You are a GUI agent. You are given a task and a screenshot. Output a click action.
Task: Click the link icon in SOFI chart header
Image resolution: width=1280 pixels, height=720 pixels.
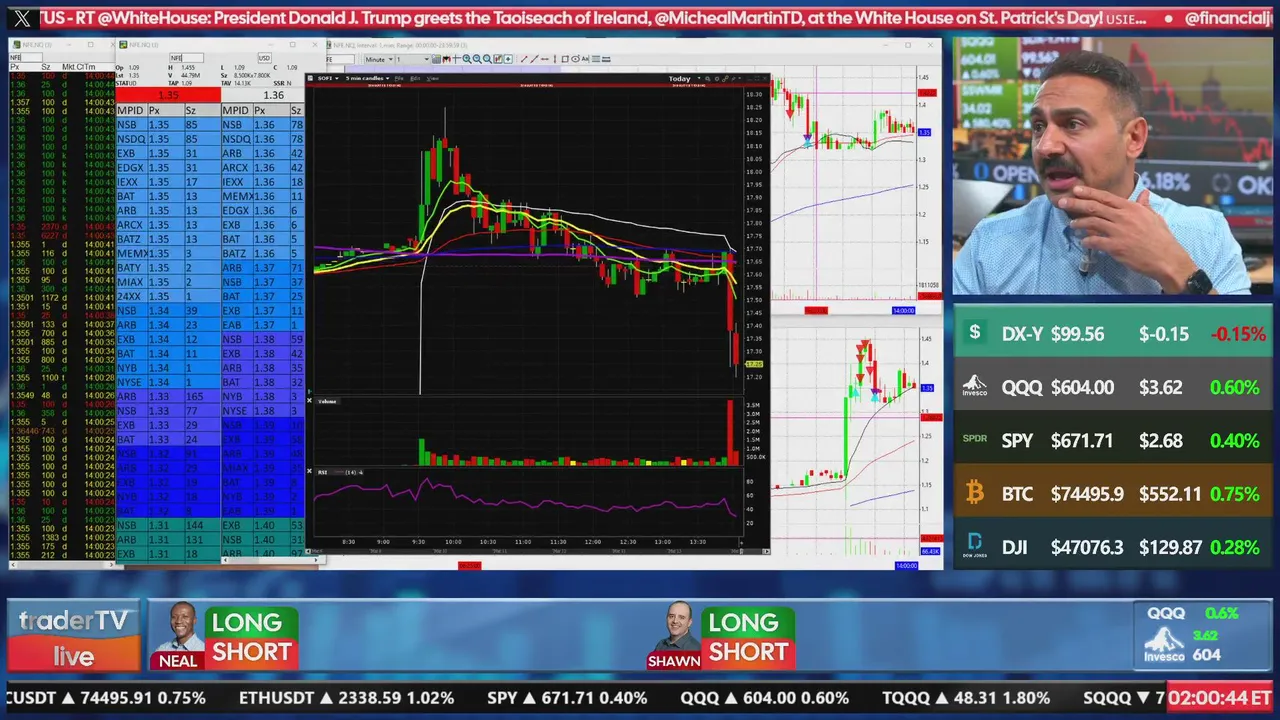tap(725, 78)
